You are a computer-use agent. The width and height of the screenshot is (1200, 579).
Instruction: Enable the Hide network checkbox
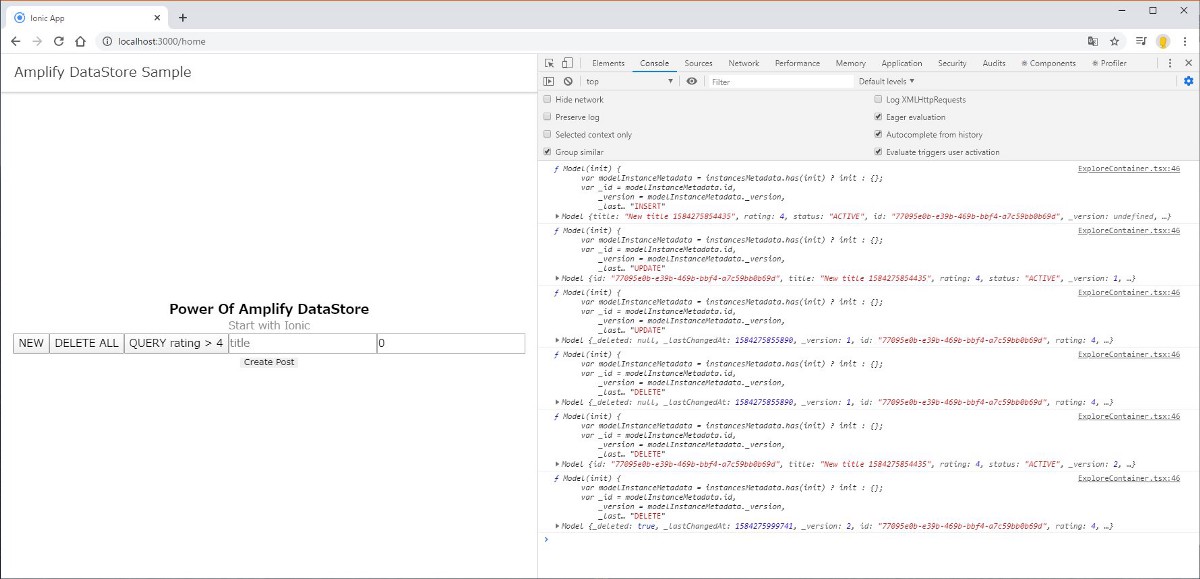[547, 100]
